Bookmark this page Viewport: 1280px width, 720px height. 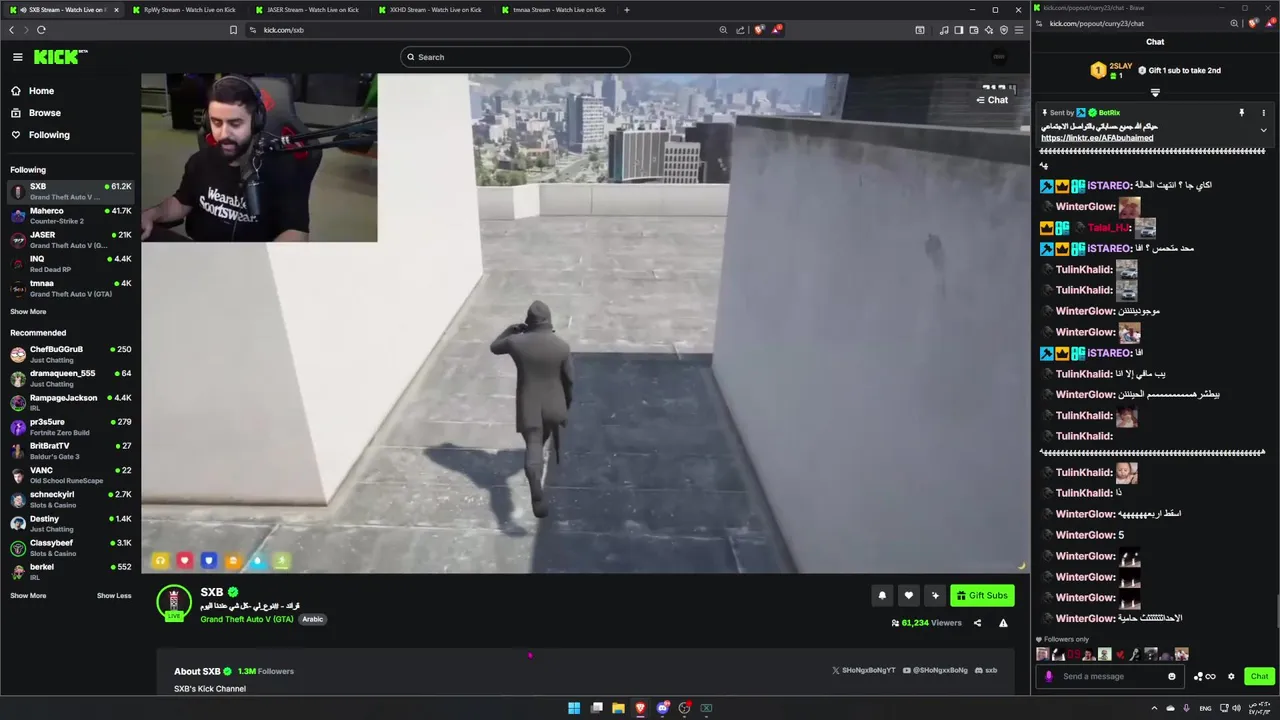[233, 30]
